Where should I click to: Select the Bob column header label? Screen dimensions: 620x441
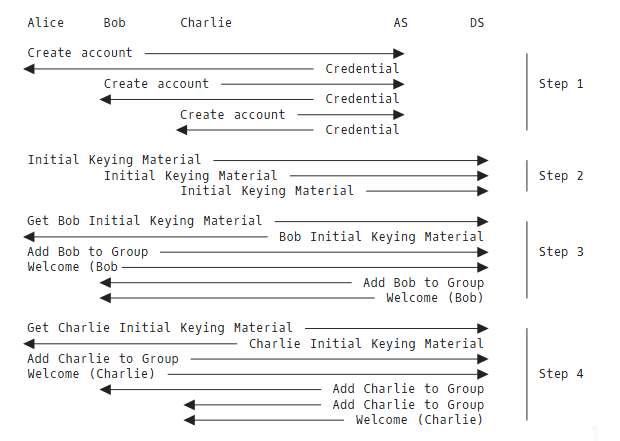115,23
